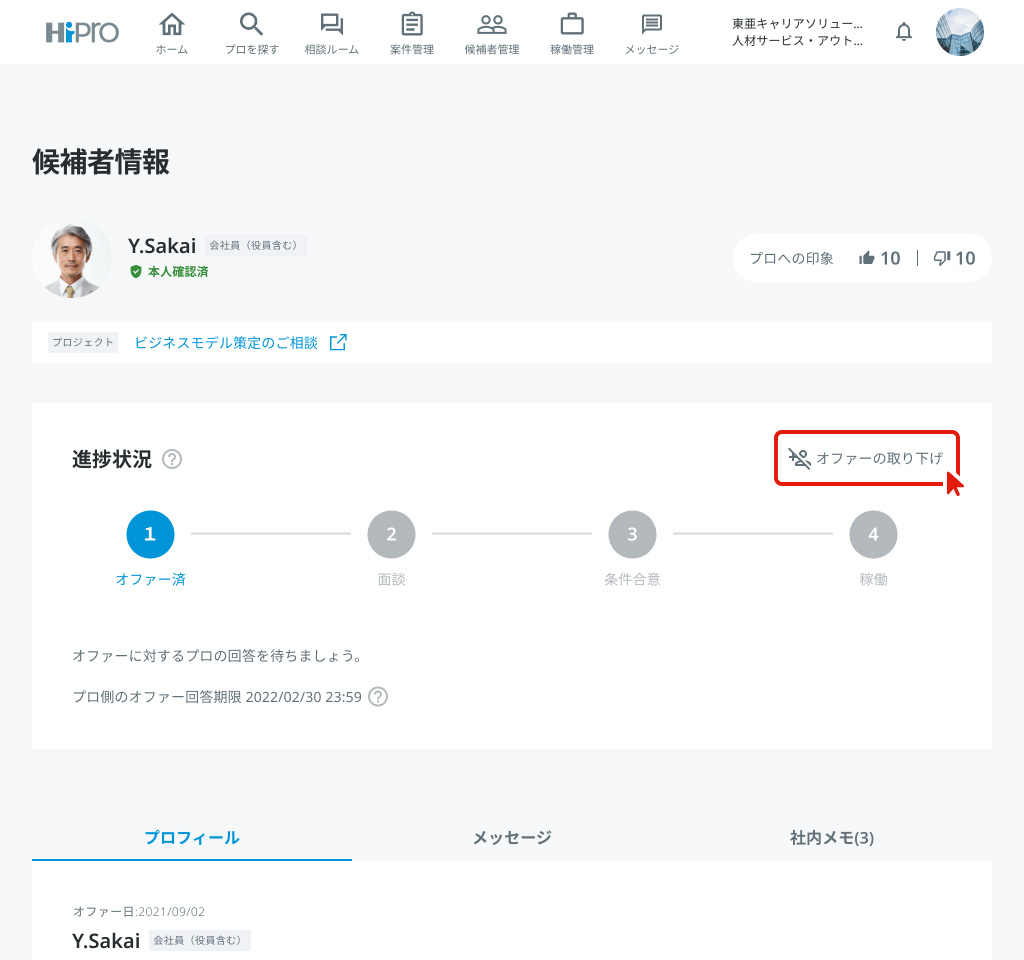Viewport: 1024px width, 960px height.
Task: Click the HiPro logo
Action: click(x=82, y=32)
